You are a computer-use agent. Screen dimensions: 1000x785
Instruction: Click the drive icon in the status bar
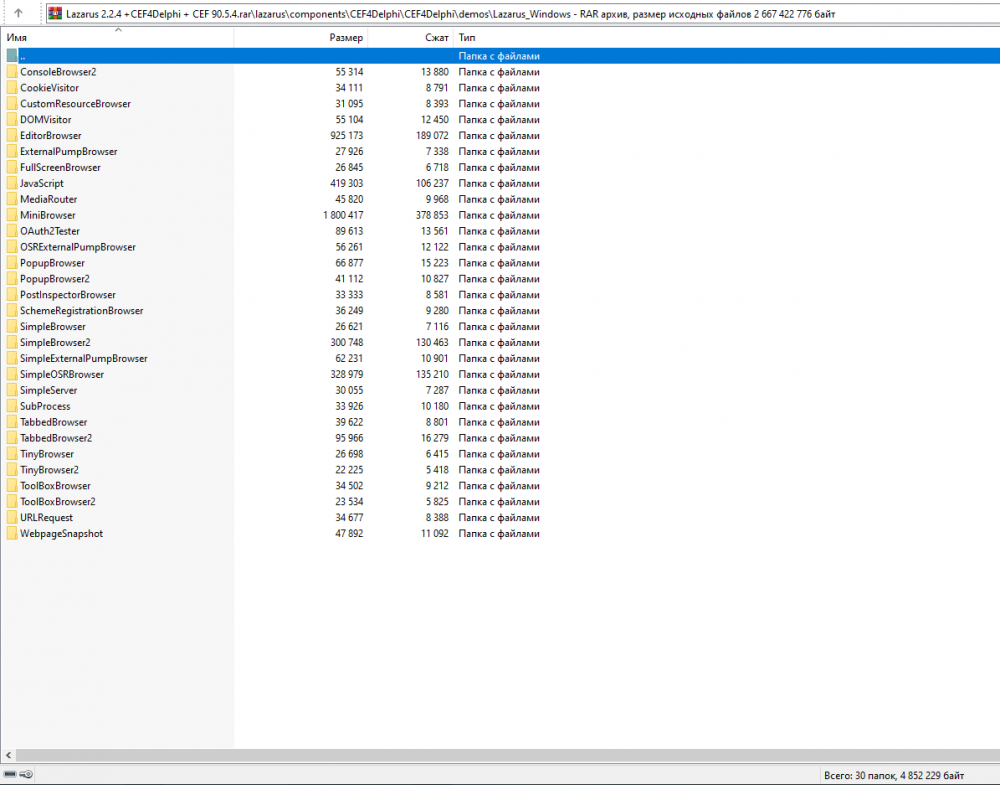click(10, 774)
